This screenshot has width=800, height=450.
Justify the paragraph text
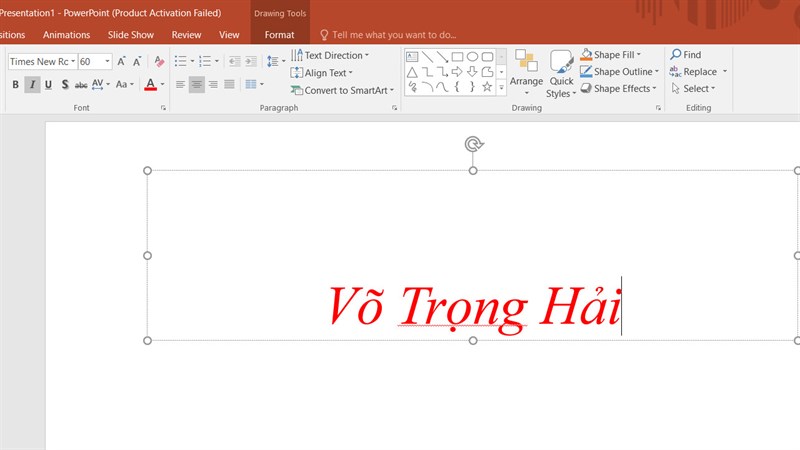[229, 84]
